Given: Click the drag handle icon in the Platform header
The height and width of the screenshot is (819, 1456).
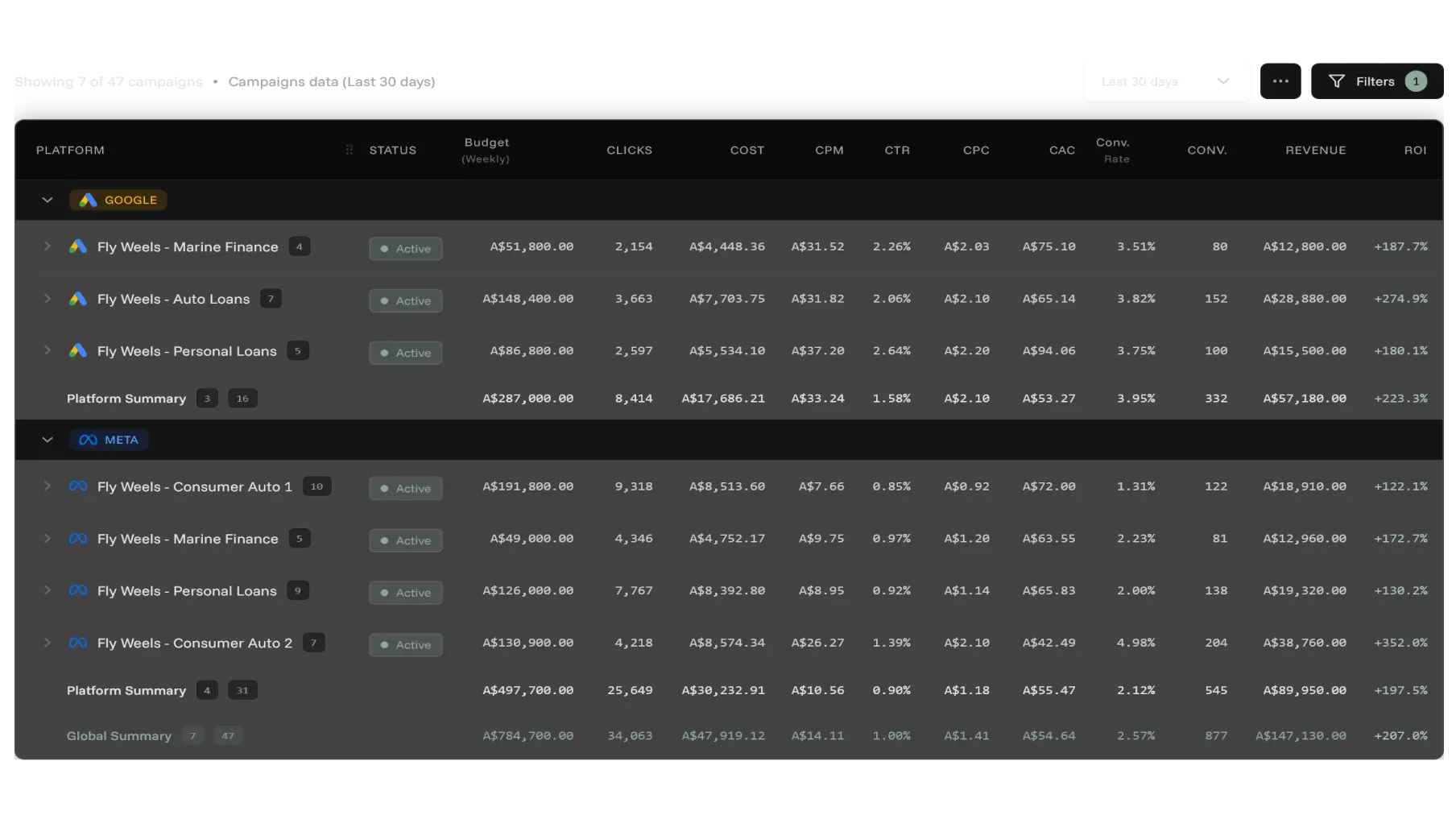Looking at the screenshot, I should coord(349,150).
